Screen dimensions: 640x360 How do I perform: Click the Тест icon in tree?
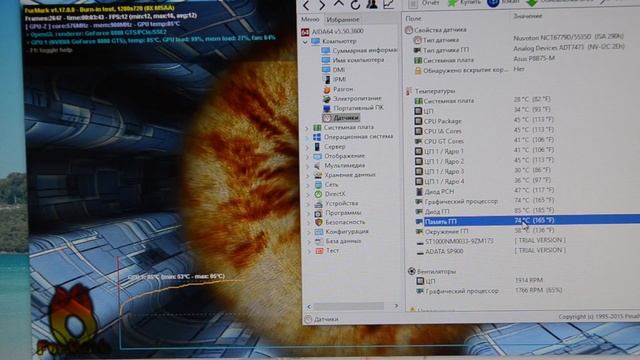coord(320,251)
